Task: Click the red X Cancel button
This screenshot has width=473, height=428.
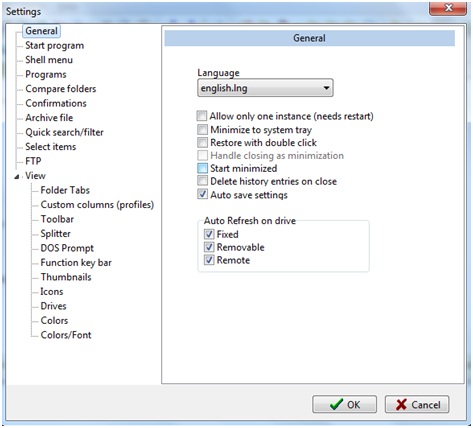Action: (x=417, y=404)
